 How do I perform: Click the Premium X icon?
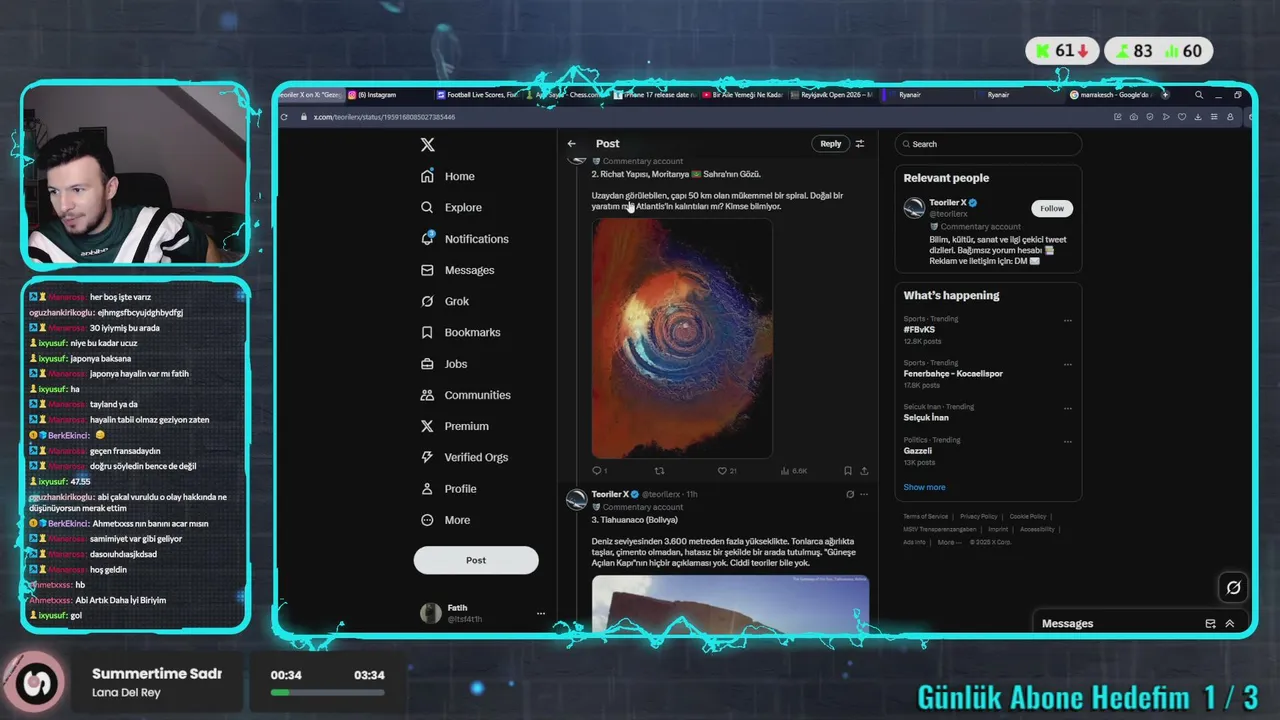[427, 426]
